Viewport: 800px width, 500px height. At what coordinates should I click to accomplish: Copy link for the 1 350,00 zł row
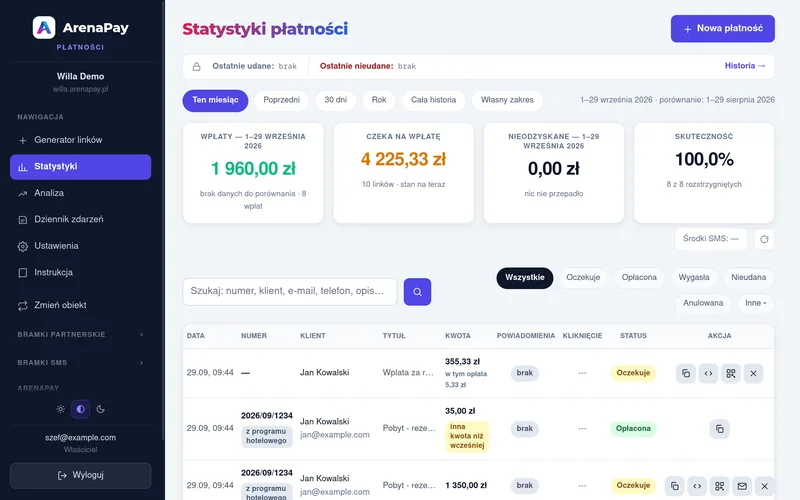[x=674, y=486]
